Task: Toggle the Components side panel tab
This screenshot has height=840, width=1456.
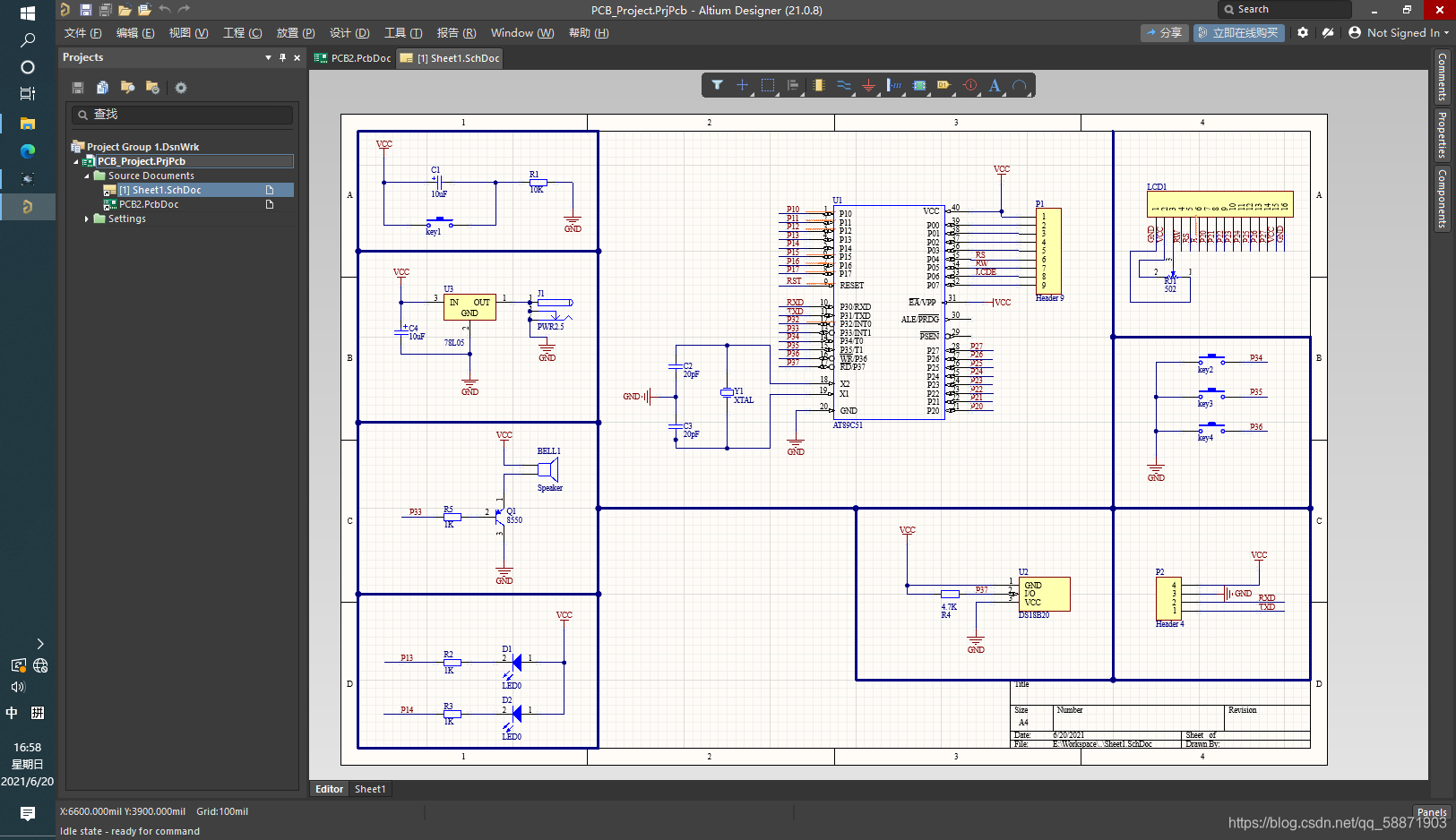Action: click(x=1442, y=198)
